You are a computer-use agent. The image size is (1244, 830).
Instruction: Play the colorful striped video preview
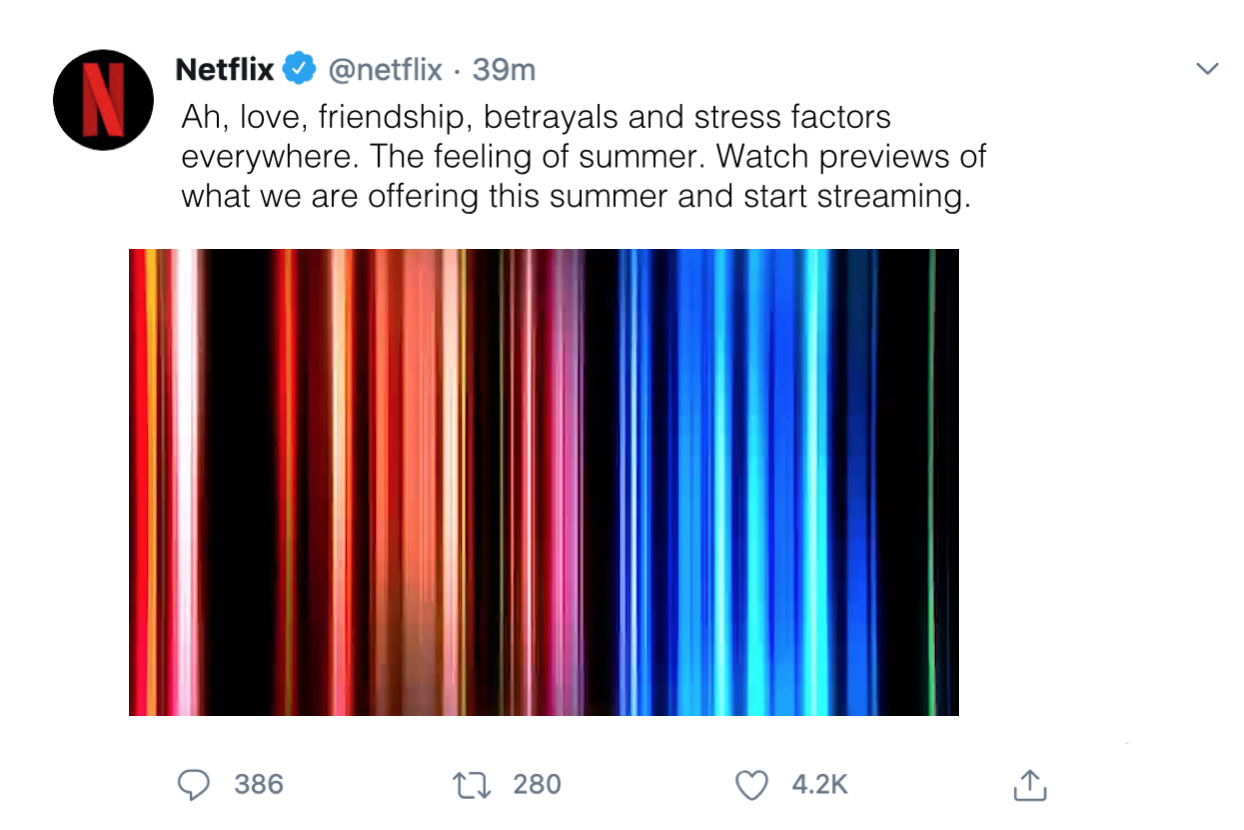(544, 482)
